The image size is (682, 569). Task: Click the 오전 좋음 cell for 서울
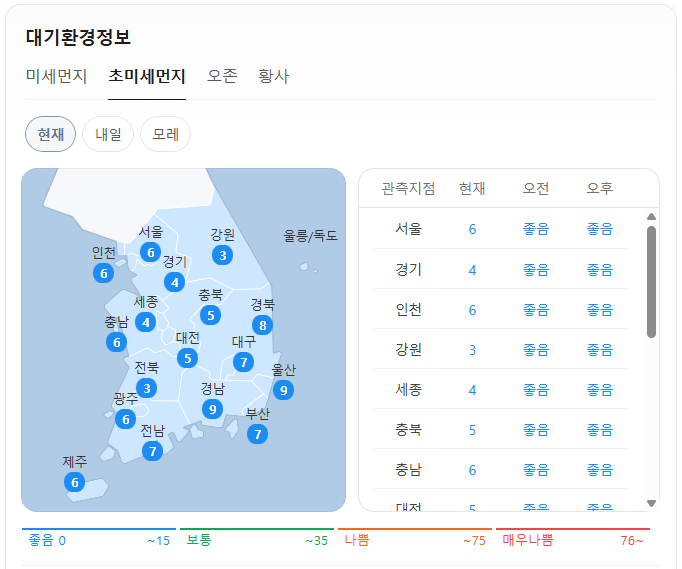536,229
